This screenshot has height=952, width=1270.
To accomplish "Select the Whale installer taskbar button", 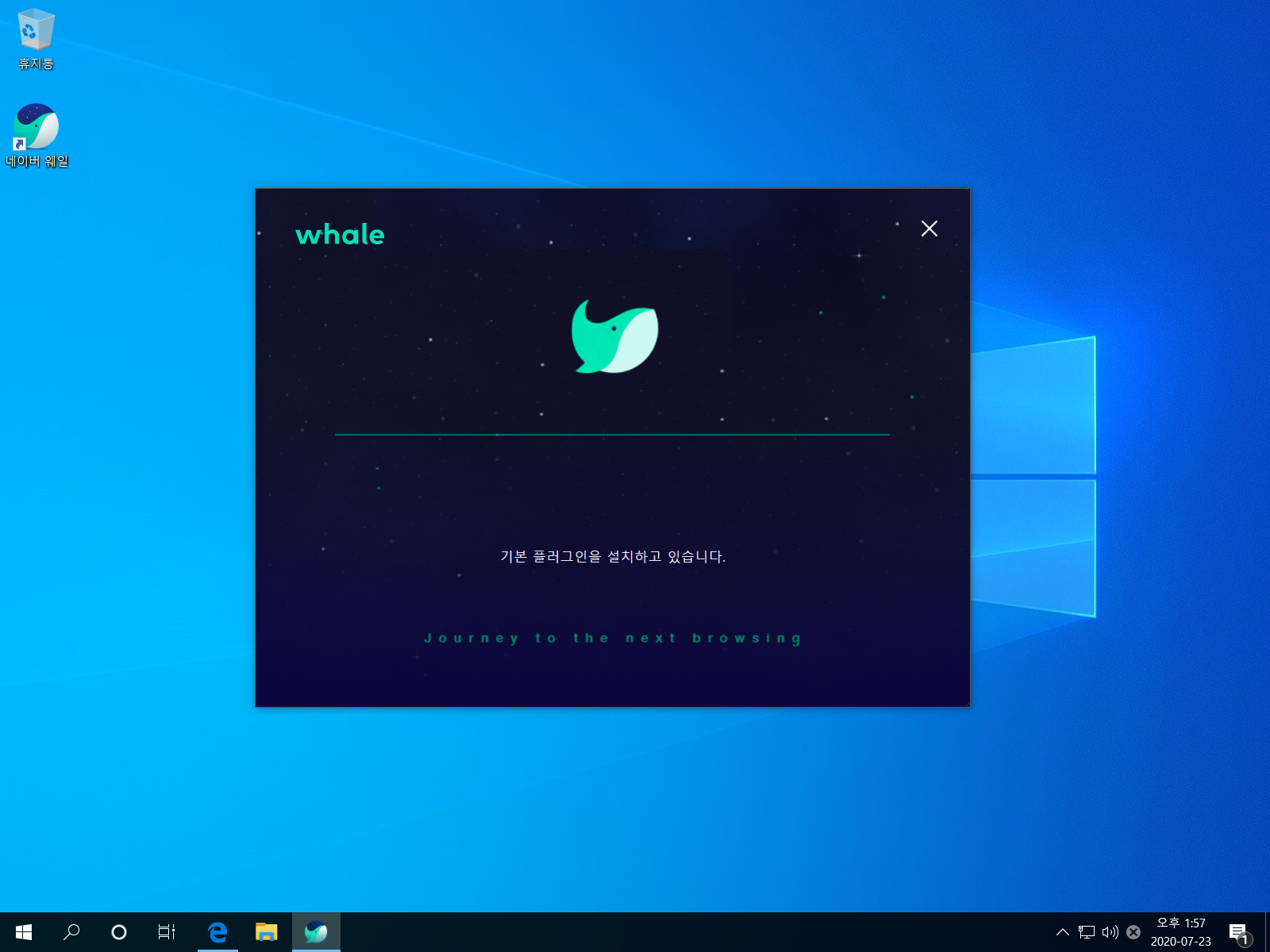I will tap(316, 932).
